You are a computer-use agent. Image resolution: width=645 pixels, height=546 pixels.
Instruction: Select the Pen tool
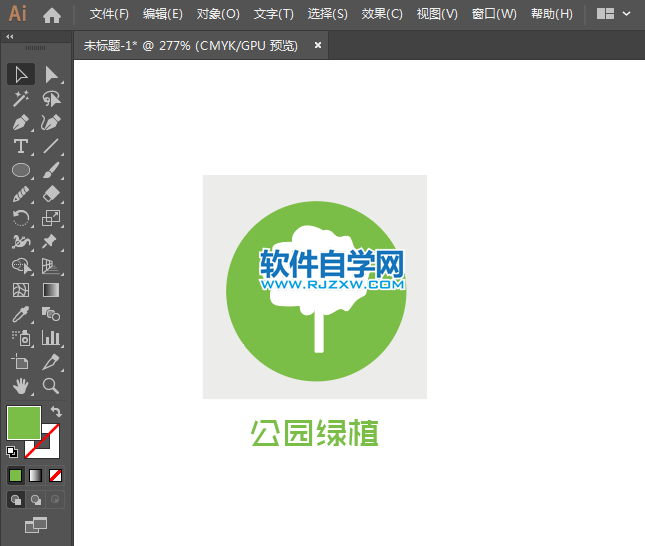(21, 122)
